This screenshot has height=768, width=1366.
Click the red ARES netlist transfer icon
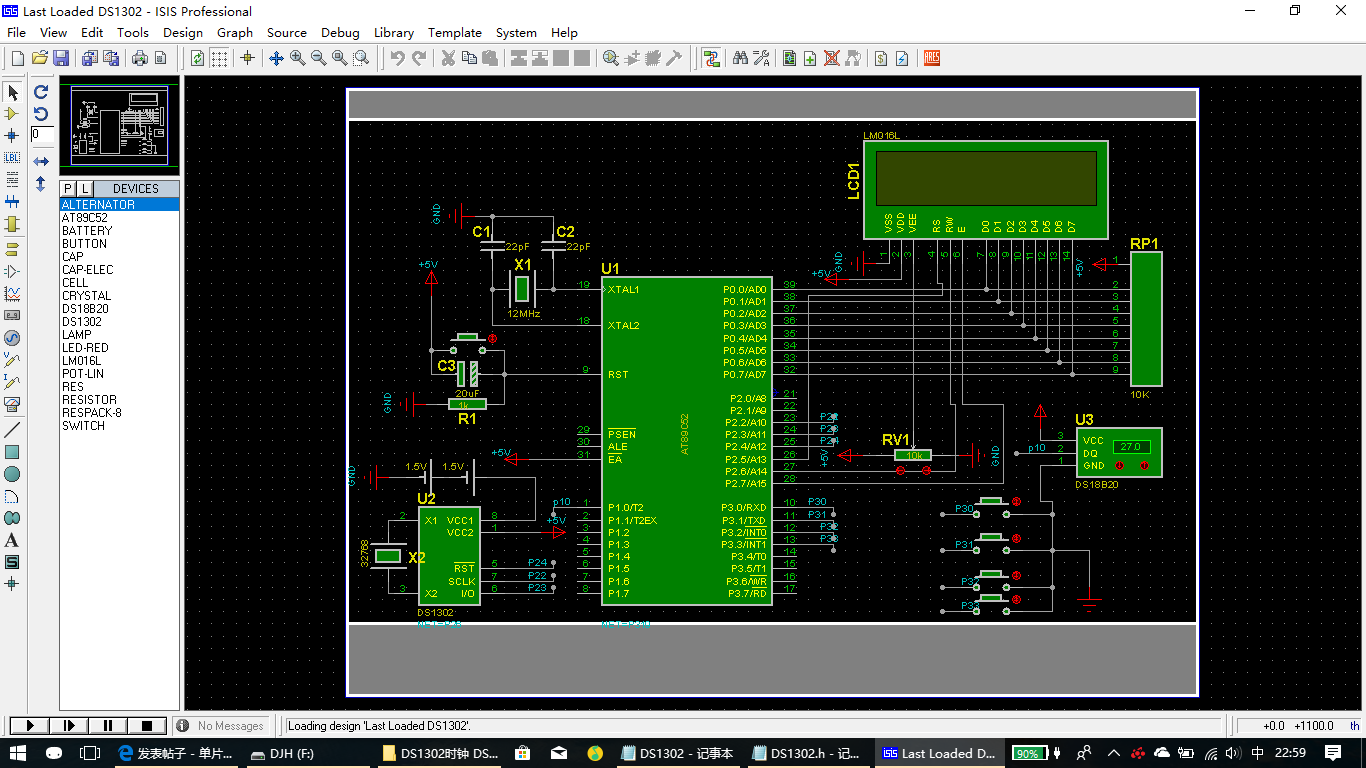tap(931, 58)
